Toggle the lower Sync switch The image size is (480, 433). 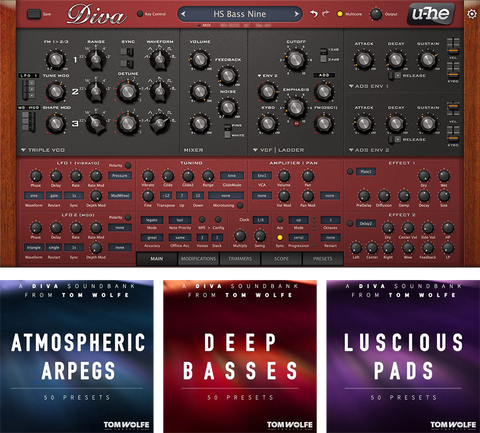tap(127, 64)
